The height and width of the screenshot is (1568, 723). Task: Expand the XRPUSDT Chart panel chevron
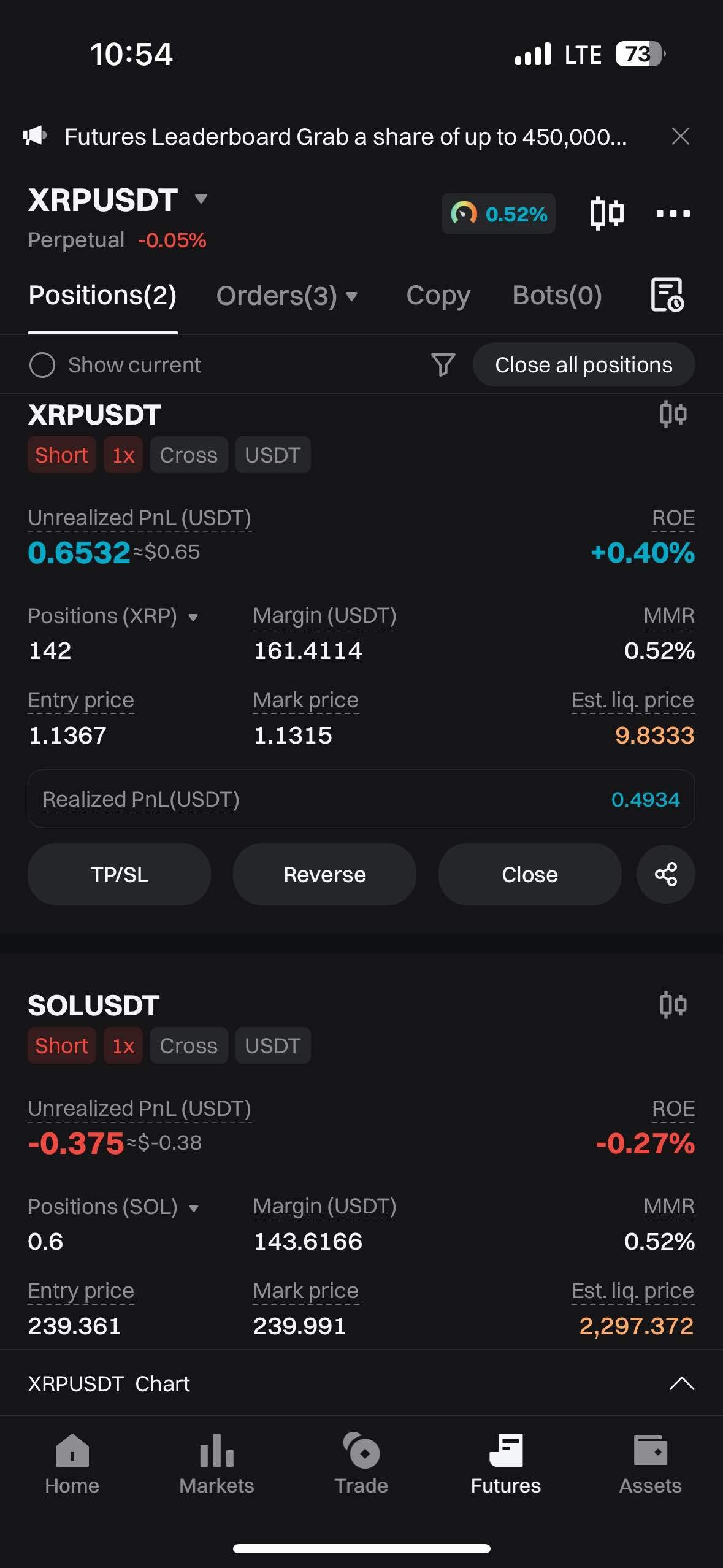[681, 1384]
